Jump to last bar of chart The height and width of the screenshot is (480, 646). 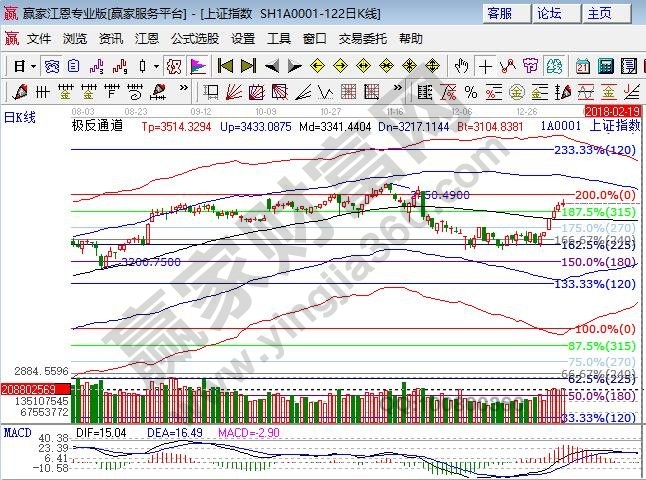click(248, 66)
